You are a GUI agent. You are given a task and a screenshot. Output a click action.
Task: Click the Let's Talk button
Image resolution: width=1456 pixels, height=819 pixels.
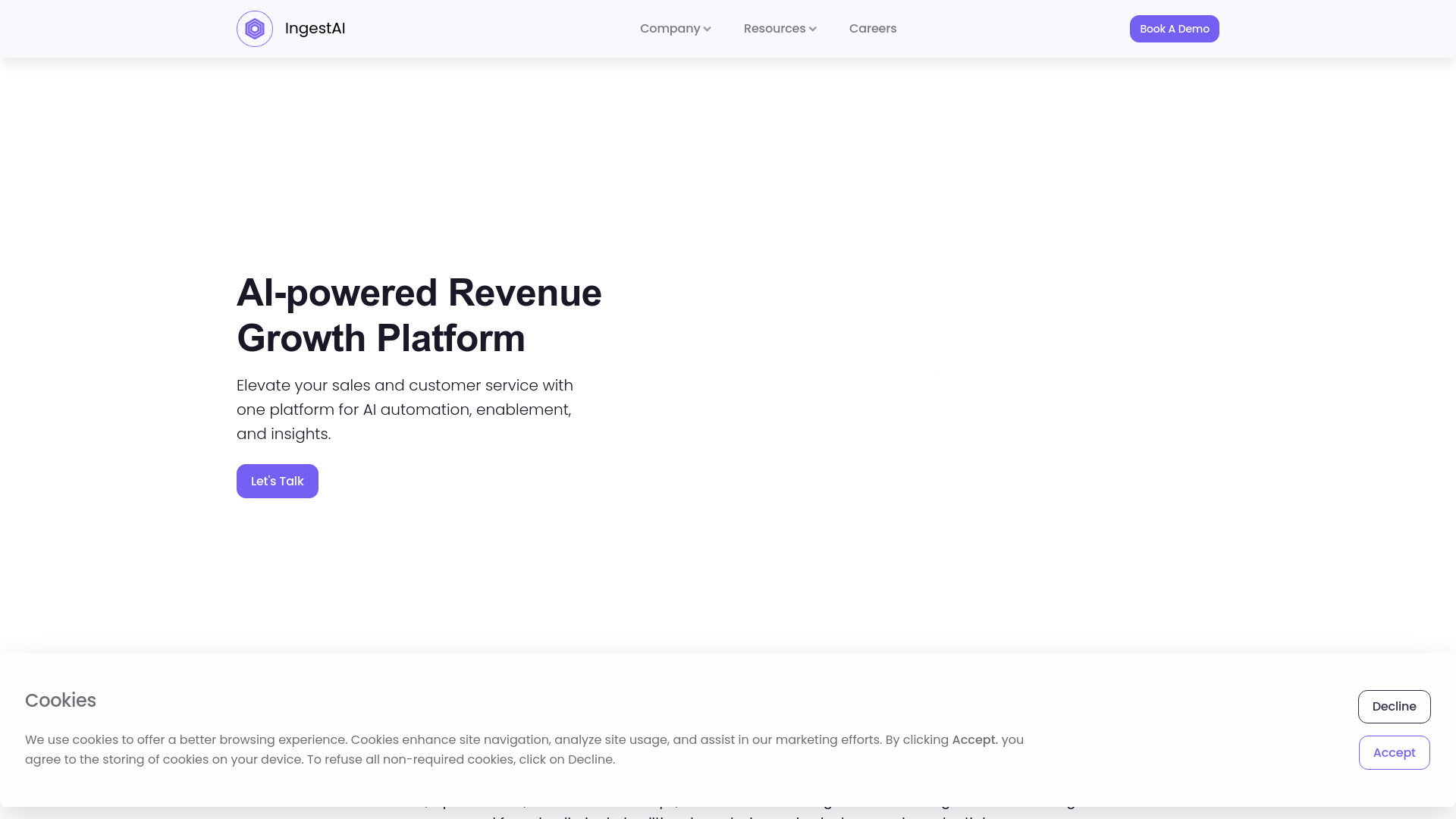coord(277,481)
